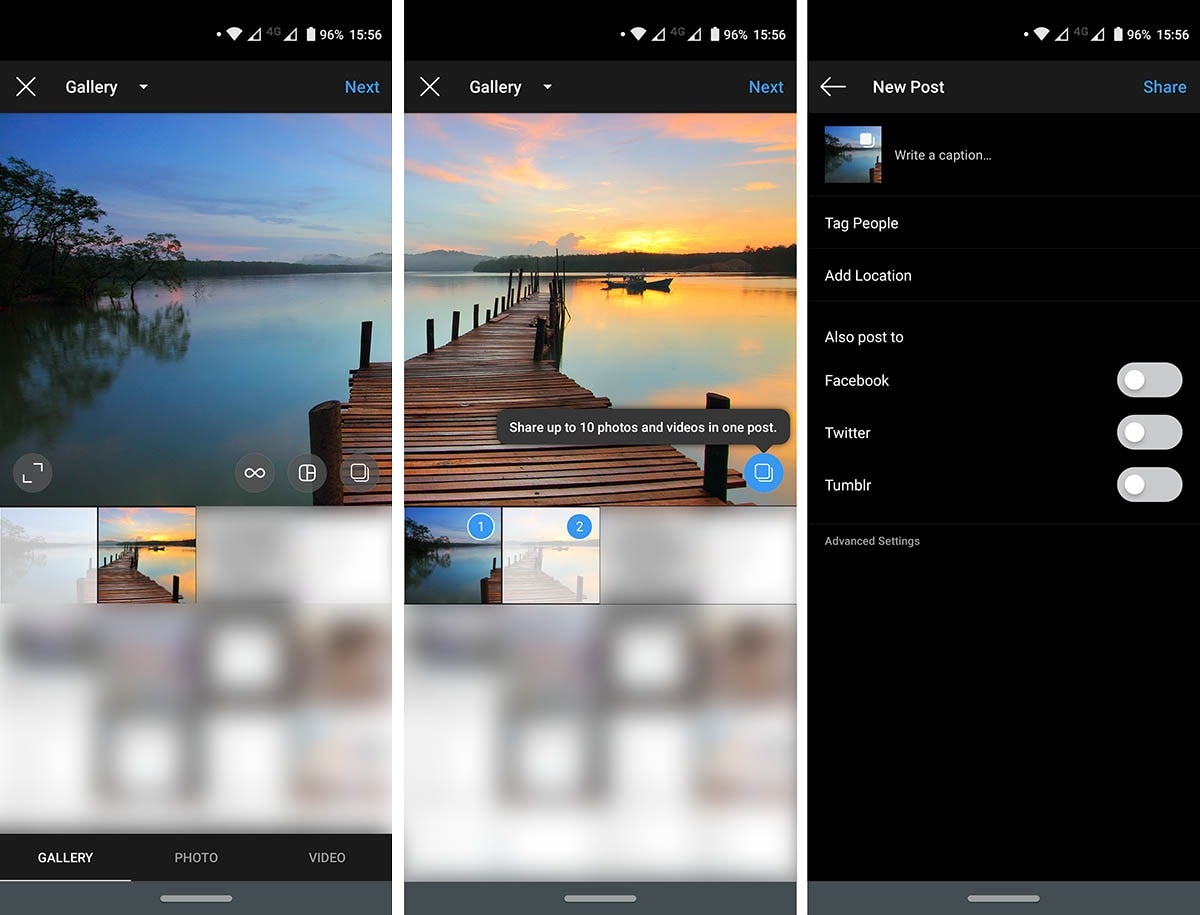Image resolution: width=1200 pixels, height=915 pixels.
Task: Switch to the PHOTO tab
Action: (x=196, y=857)
